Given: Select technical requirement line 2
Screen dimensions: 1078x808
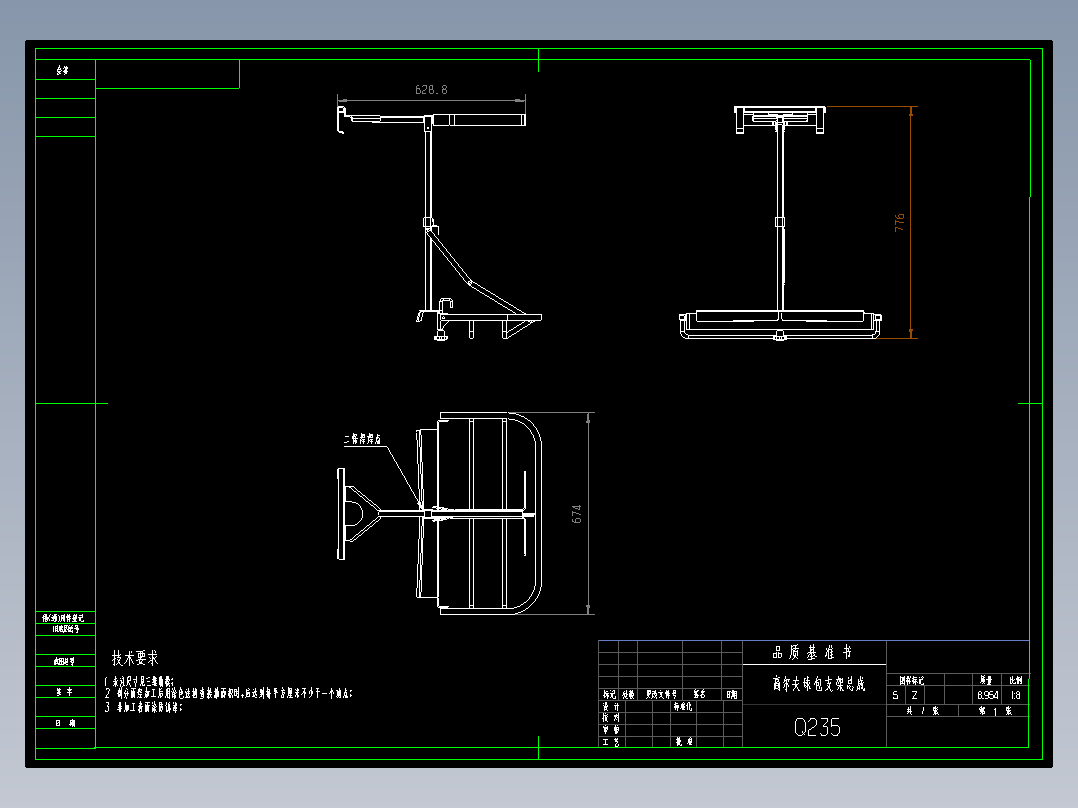Looking at the screenshot, I should click(x=229, y=694).
